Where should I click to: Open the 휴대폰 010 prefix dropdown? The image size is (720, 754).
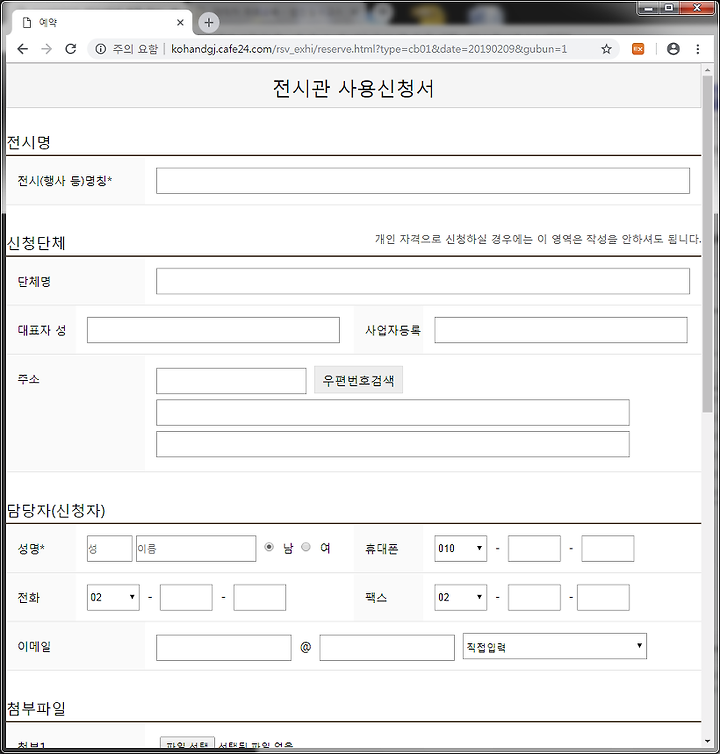pyautogui.click(x=461, y=549)
